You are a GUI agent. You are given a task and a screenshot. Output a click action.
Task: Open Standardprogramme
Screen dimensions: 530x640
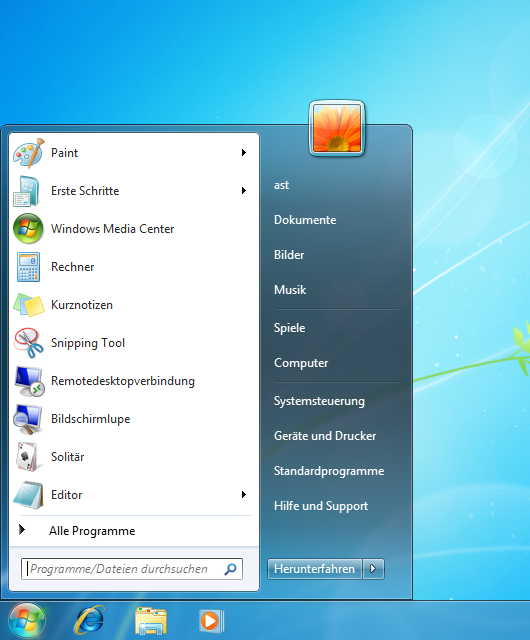[329, 471]
